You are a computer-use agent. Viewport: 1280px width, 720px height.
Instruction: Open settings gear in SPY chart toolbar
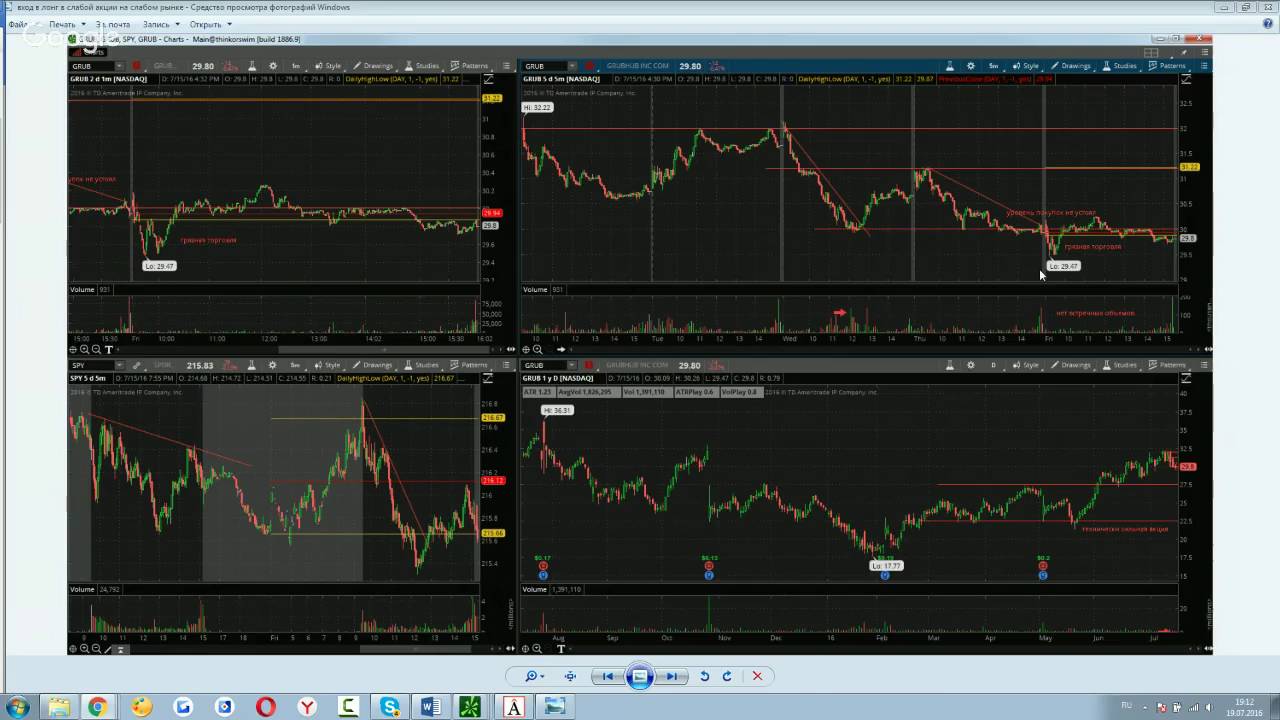(273, 365)
